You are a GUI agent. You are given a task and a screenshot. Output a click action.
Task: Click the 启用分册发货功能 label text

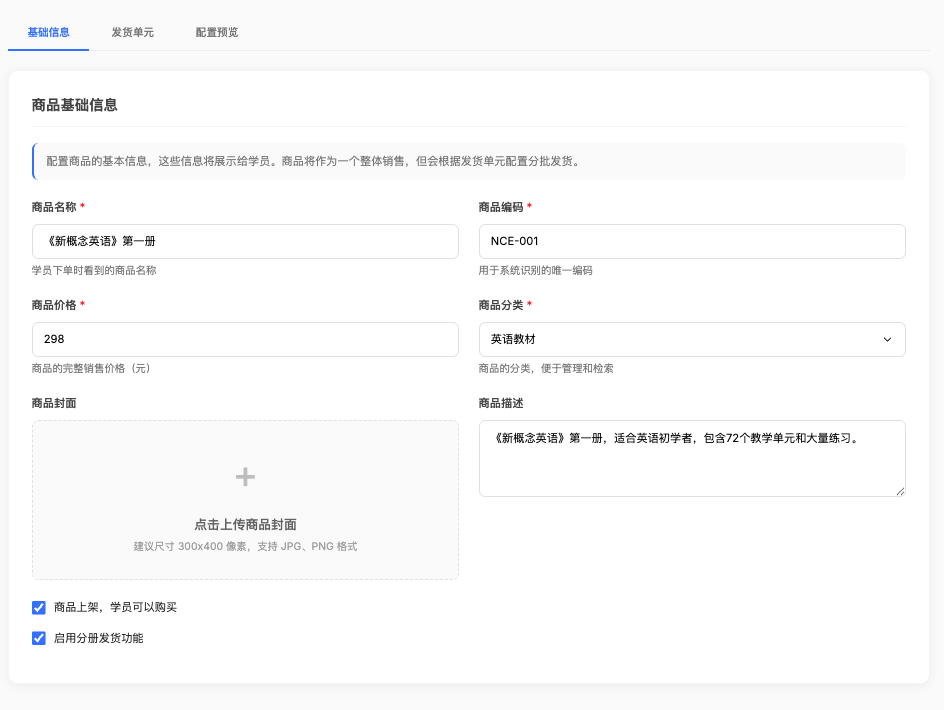98,638
